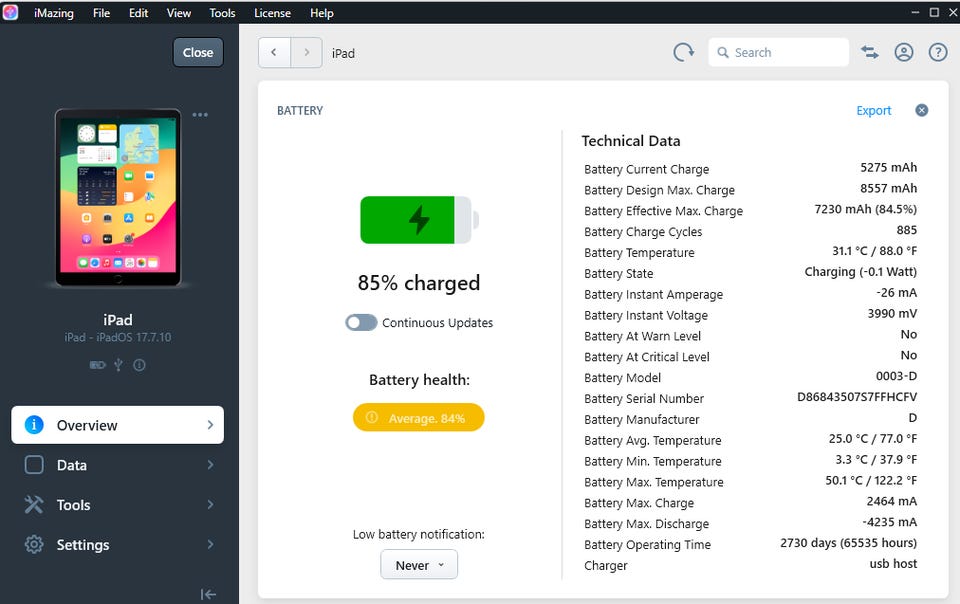Viewport: 960px width, 604px height.
Task: Click the iMazing app logo icon
Action: 10,12
